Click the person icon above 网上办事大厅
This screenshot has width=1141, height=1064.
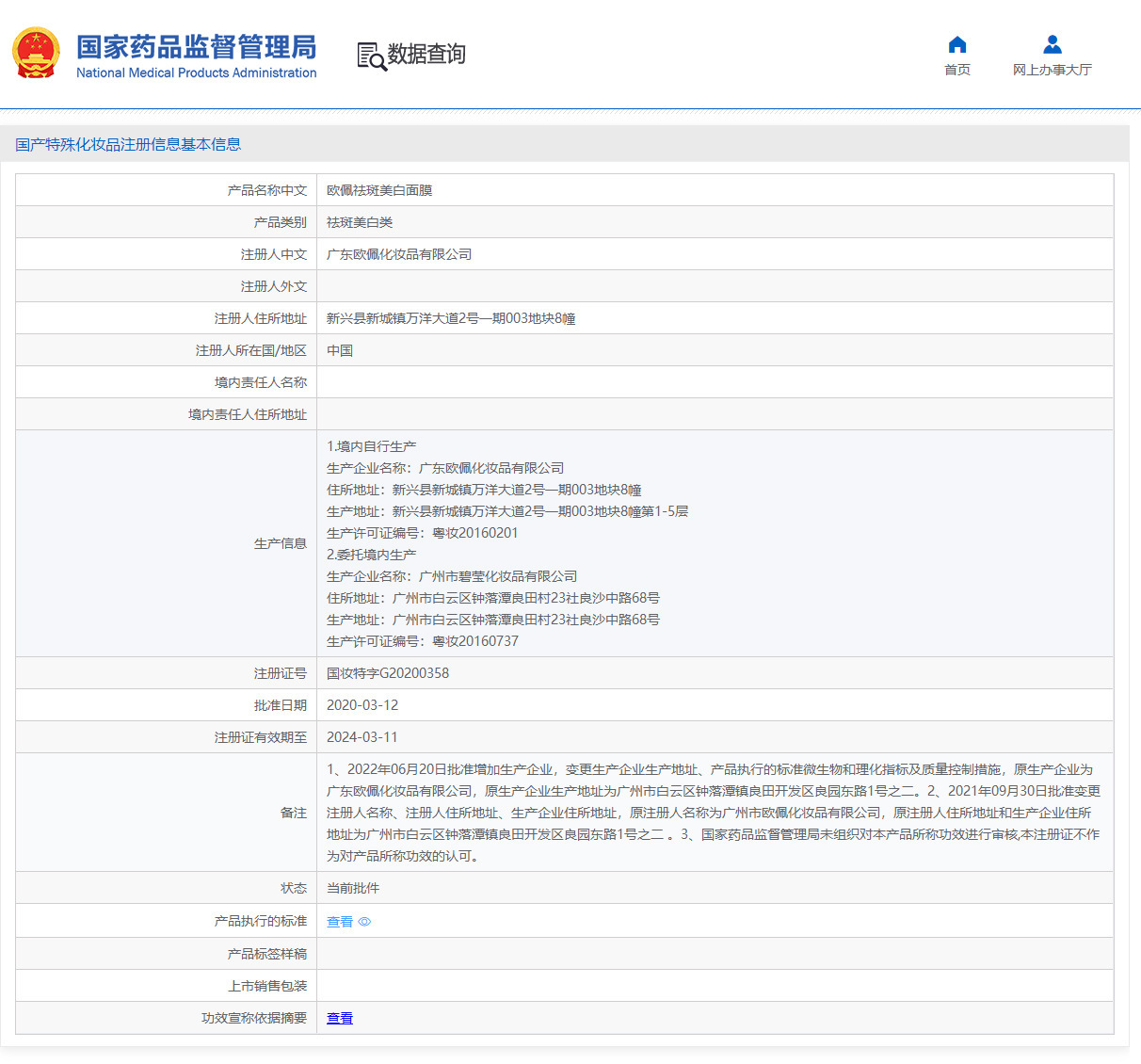click(x=1052, y=41)
